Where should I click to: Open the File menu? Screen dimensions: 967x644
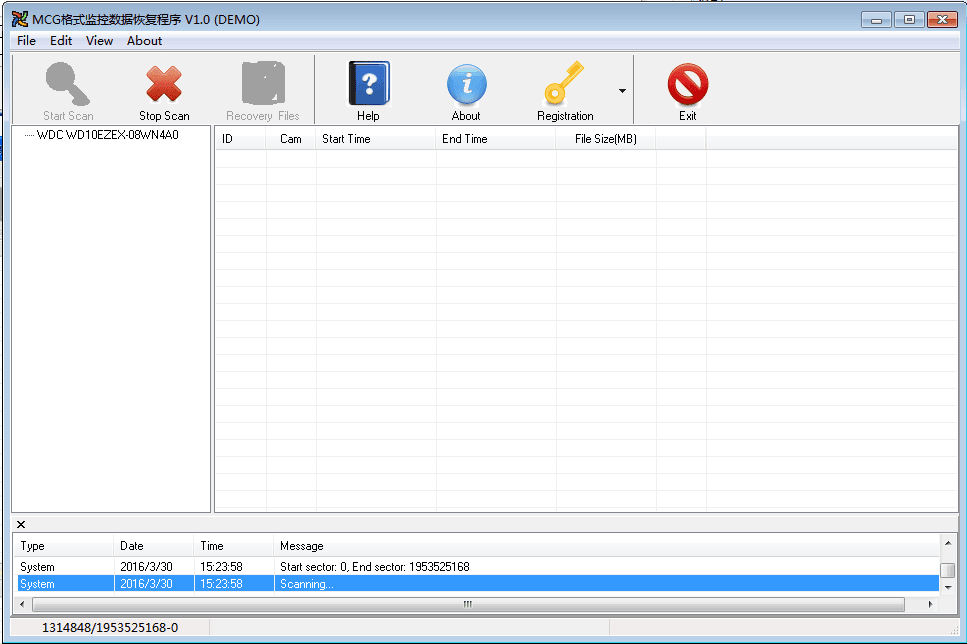pos(26,41)
